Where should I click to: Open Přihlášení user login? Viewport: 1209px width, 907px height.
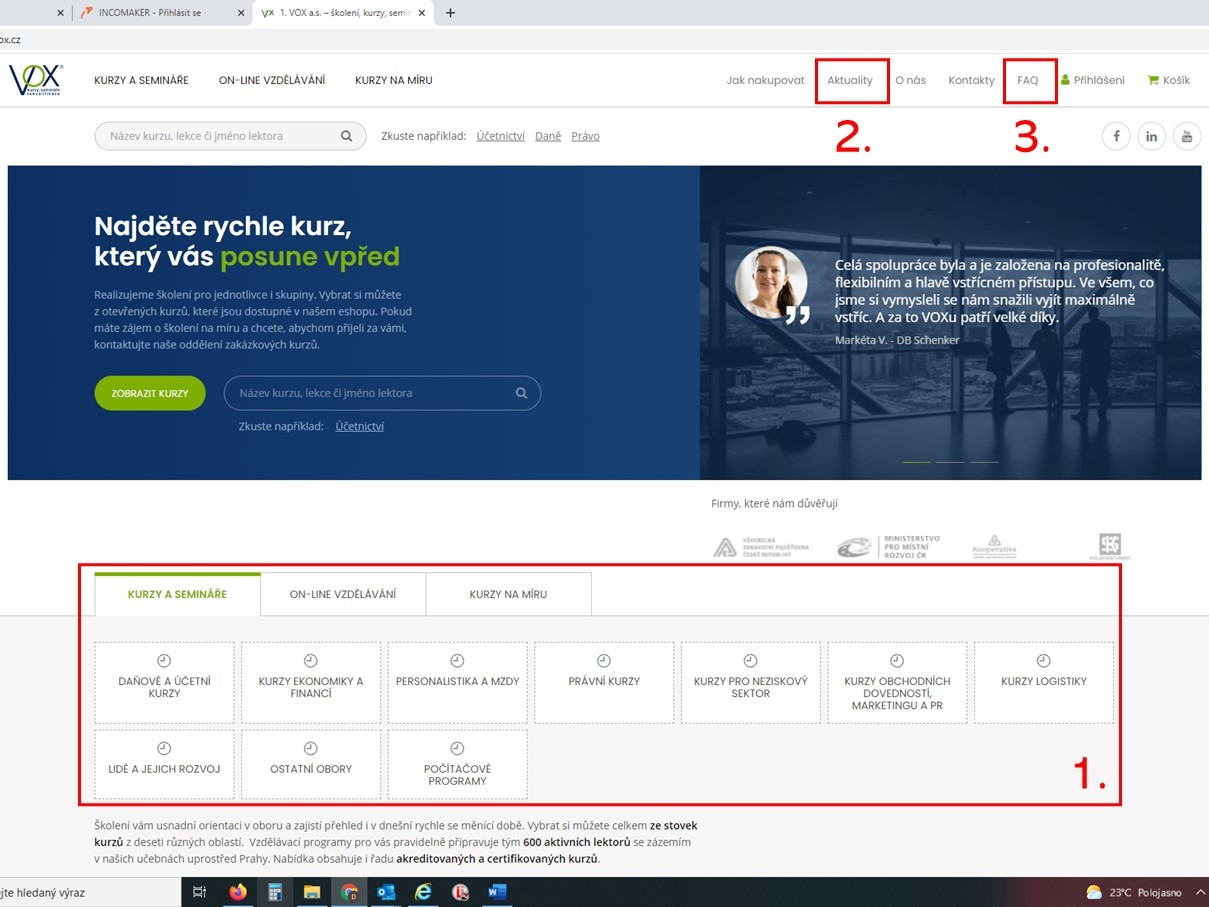coord(1092,80)
